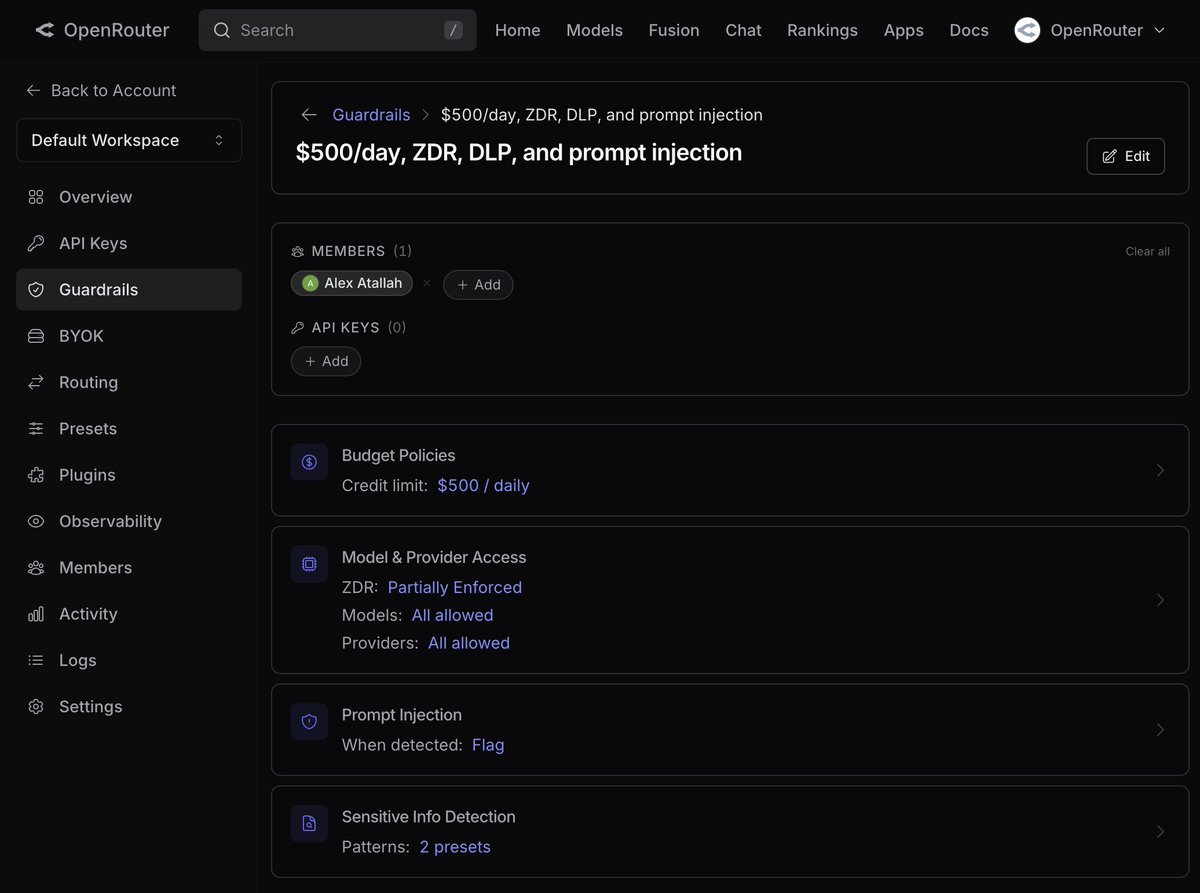Click the Members people icon in sidebar

tap(36, 567)
